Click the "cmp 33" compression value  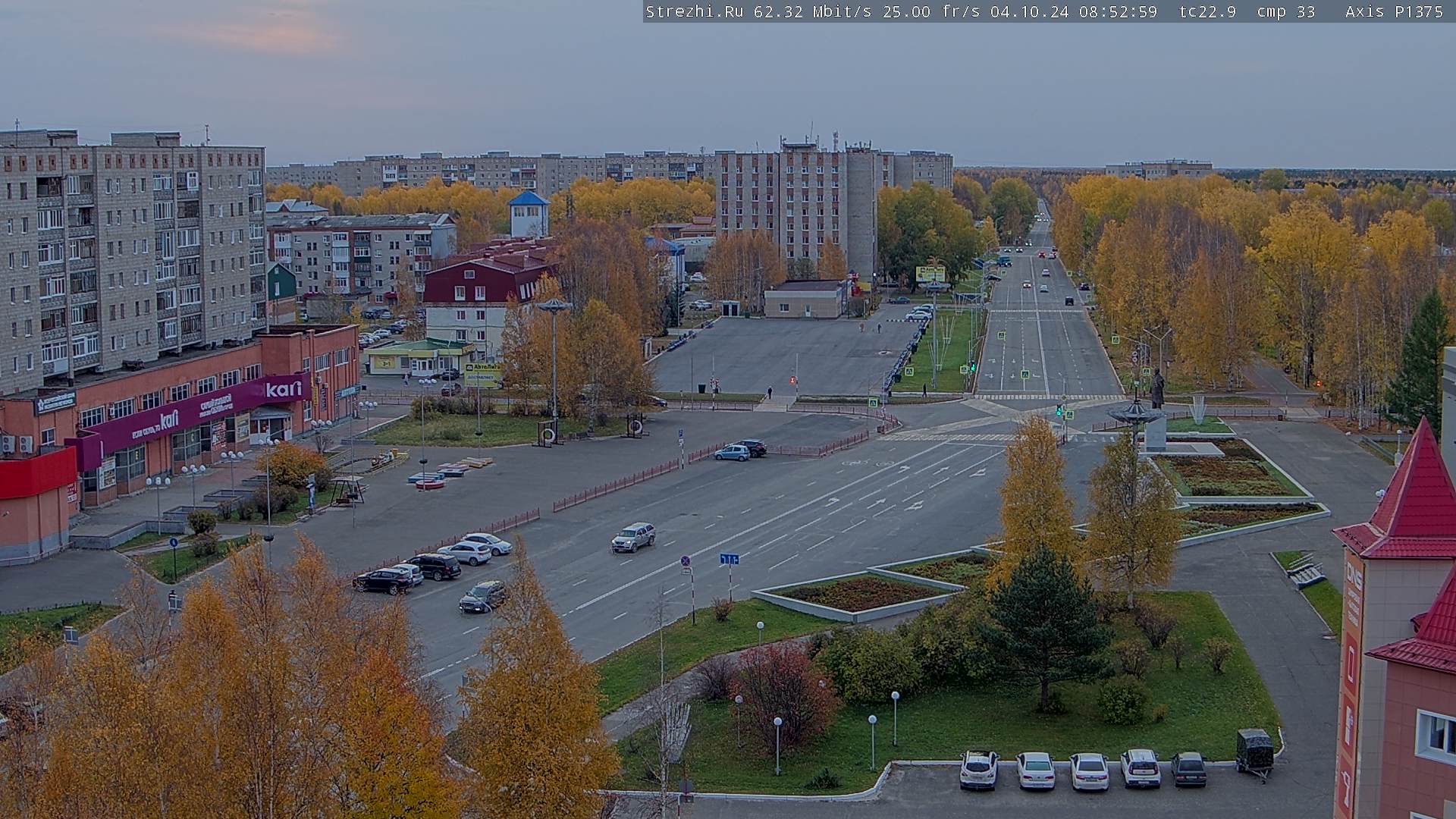(x=1286, y=11)
